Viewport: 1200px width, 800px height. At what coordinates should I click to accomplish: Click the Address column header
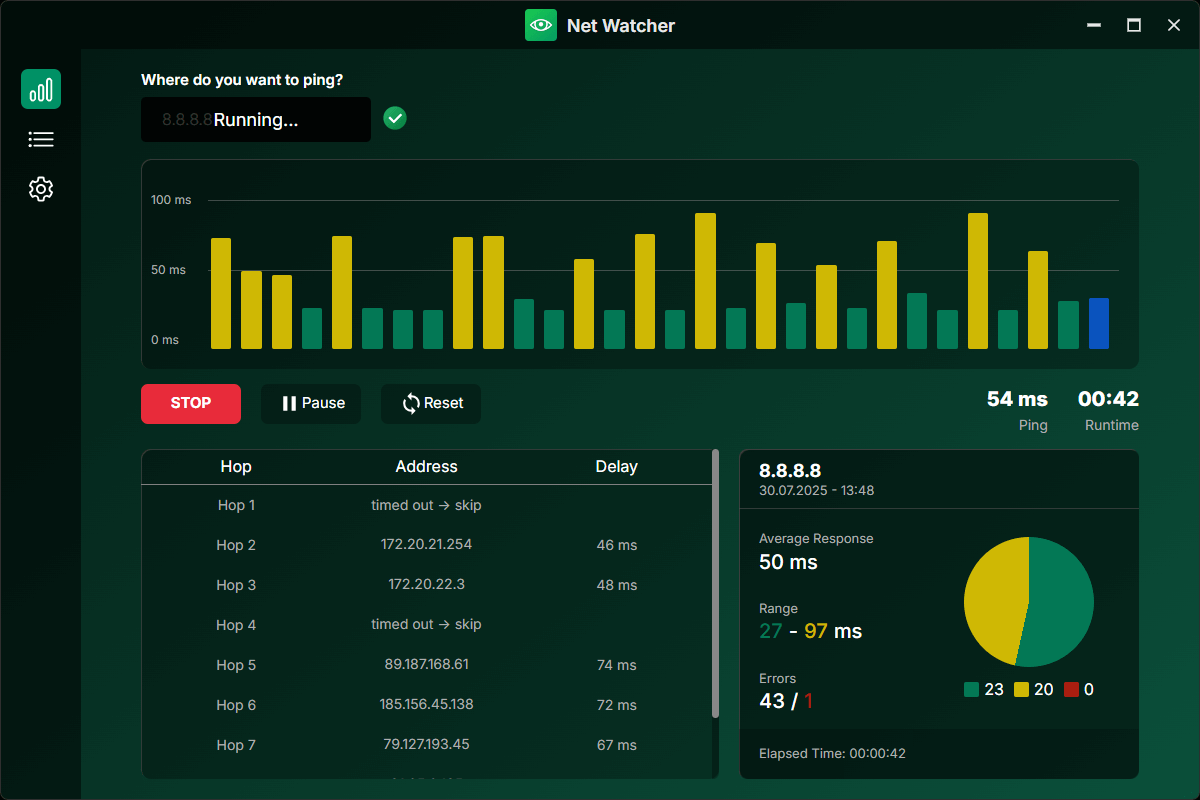click(x=426, y=467)
